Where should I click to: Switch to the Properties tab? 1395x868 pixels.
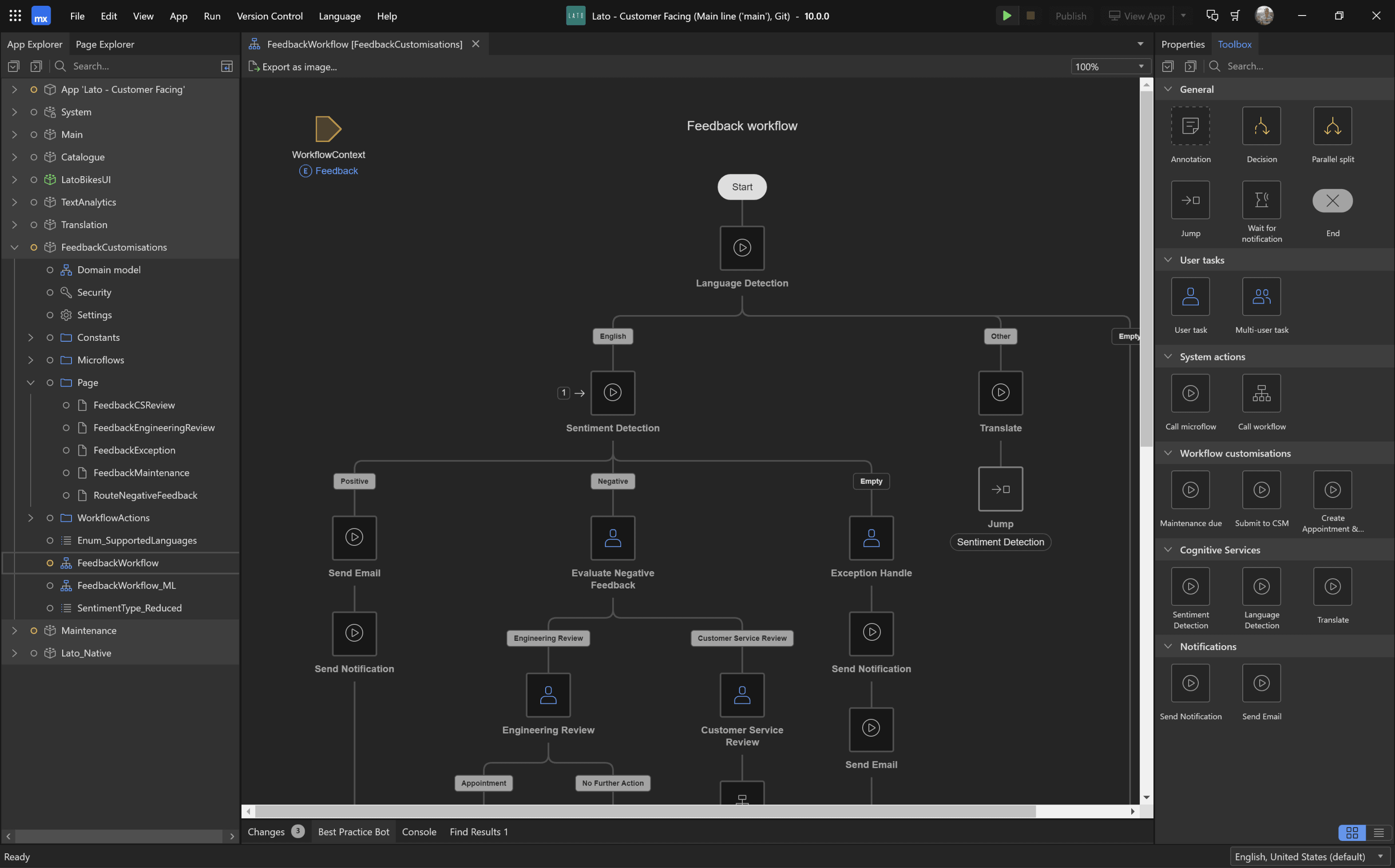[1182, 43]
